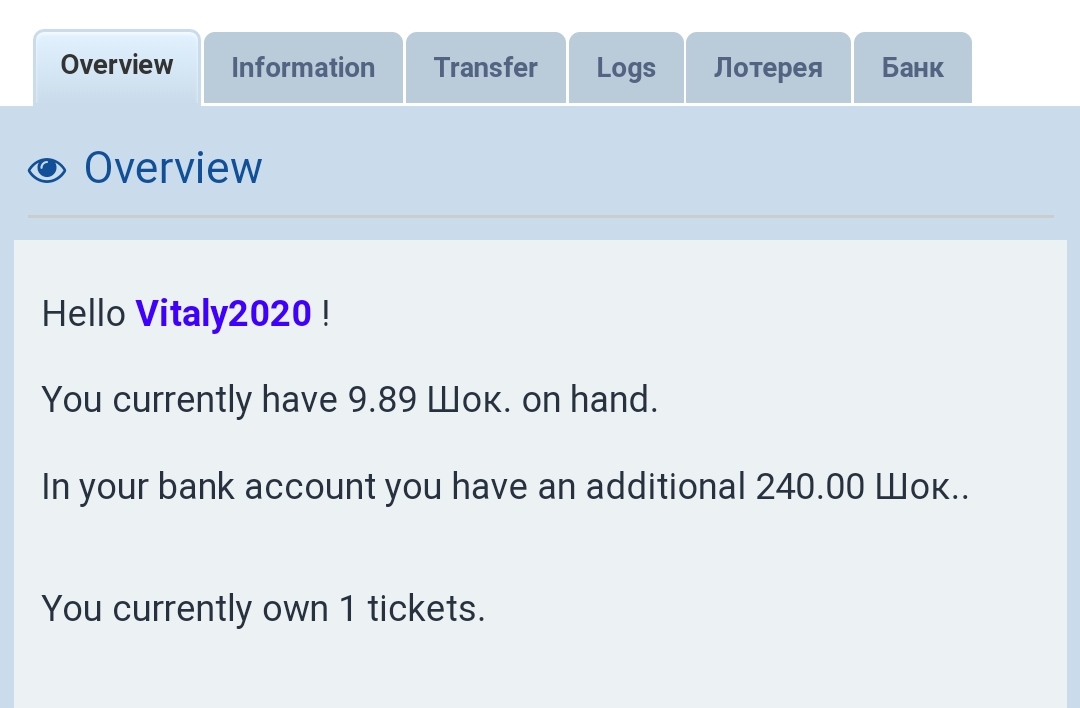Screen dimensions: 1080x708
Task: Click the word "Hello" in greeting
Action: (84, 314)
